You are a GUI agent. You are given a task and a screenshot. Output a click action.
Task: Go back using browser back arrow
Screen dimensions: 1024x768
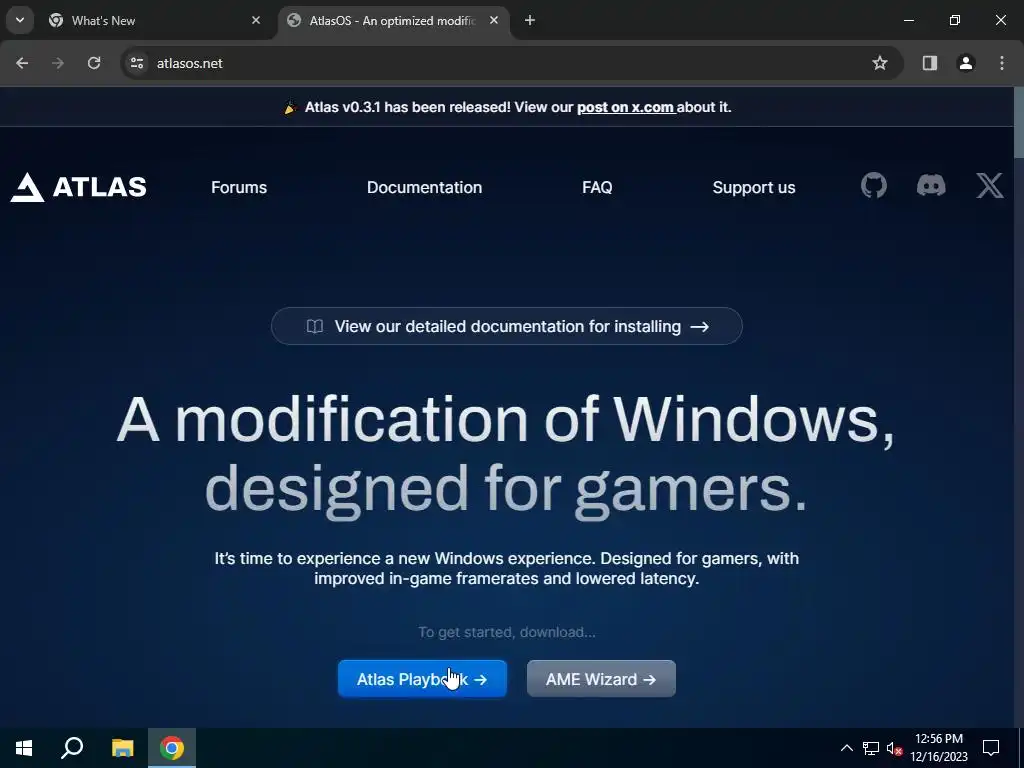pyautogui.click(x=22, y=63)
